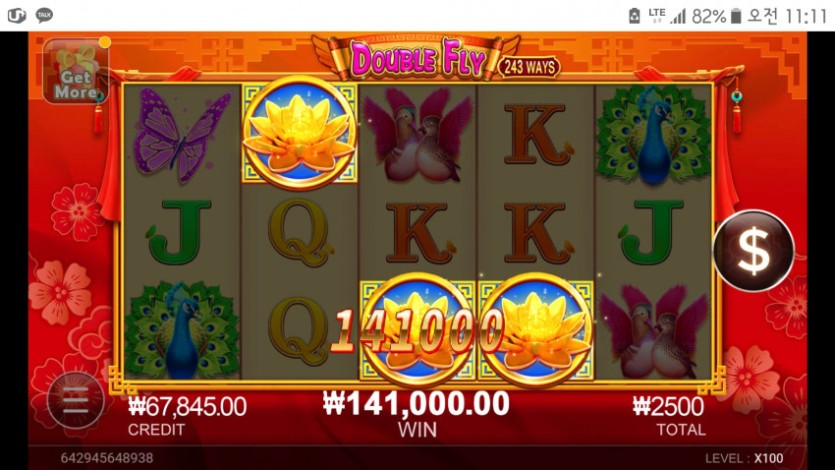Open the hamburger menu button
This screenshot has height=470, width=835.
[76, 400]
